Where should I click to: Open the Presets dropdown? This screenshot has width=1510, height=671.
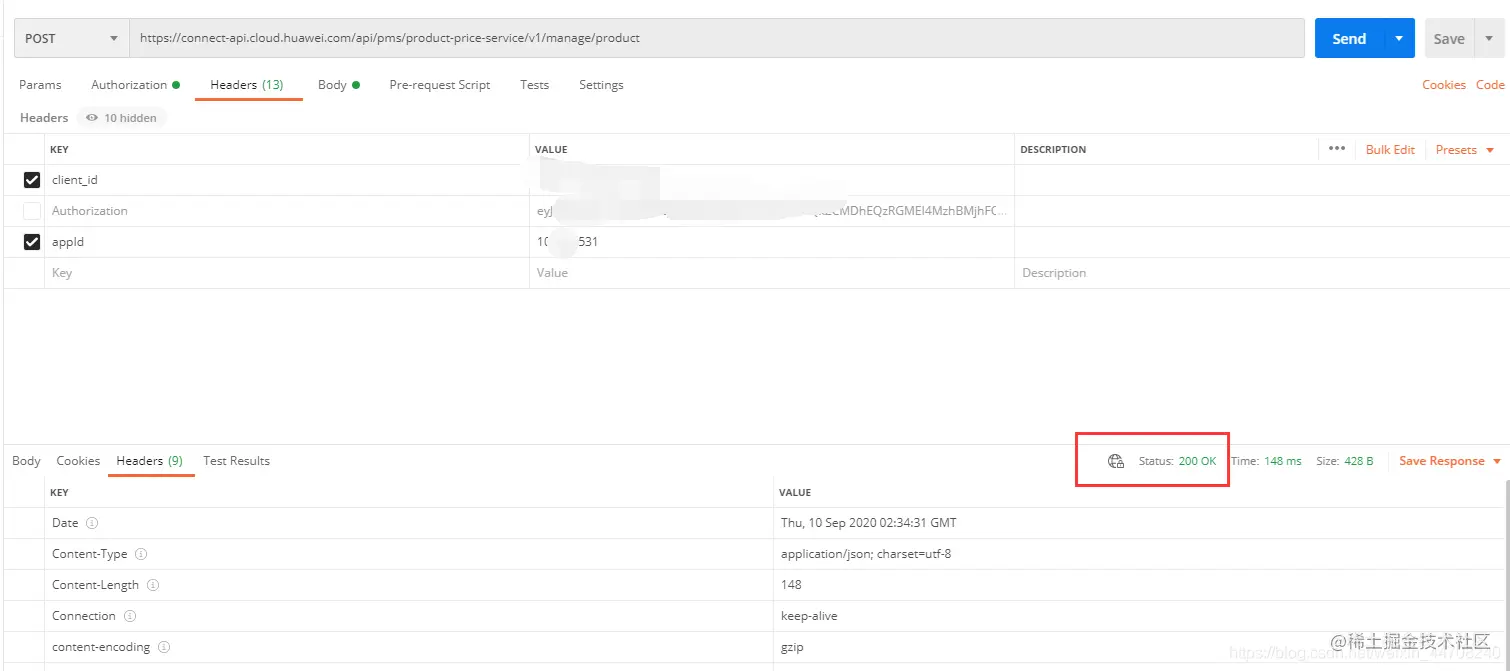[1465, 149]
